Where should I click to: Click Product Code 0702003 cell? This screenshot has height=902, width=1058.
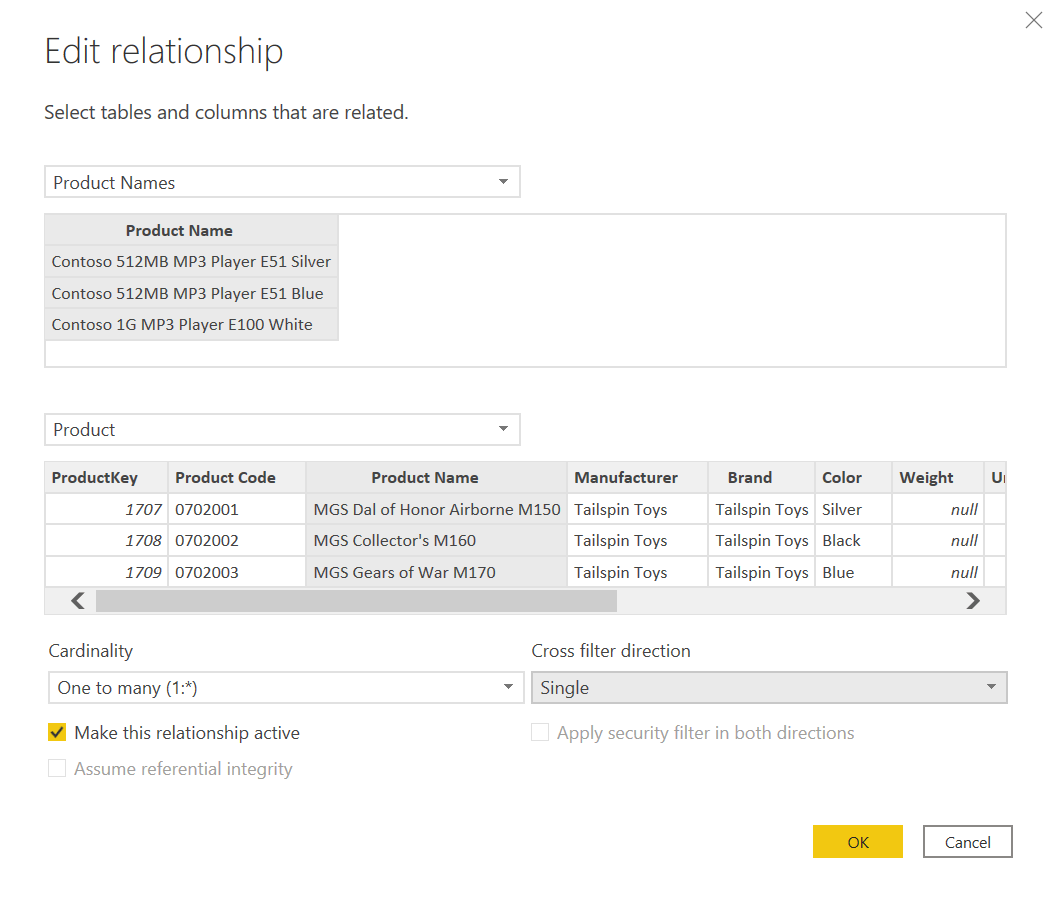(237, 572)
